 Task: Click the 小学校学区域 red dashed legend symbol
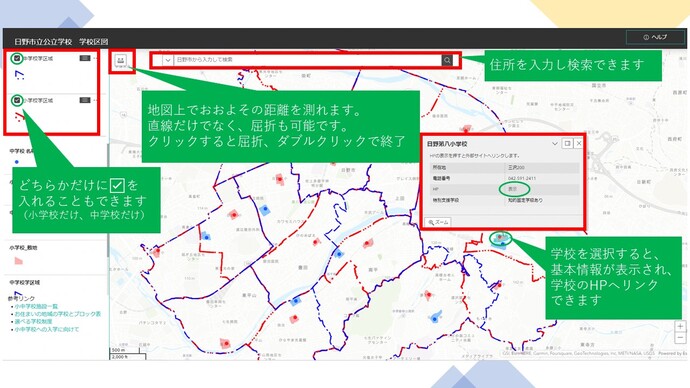click(x=19, y=117)
